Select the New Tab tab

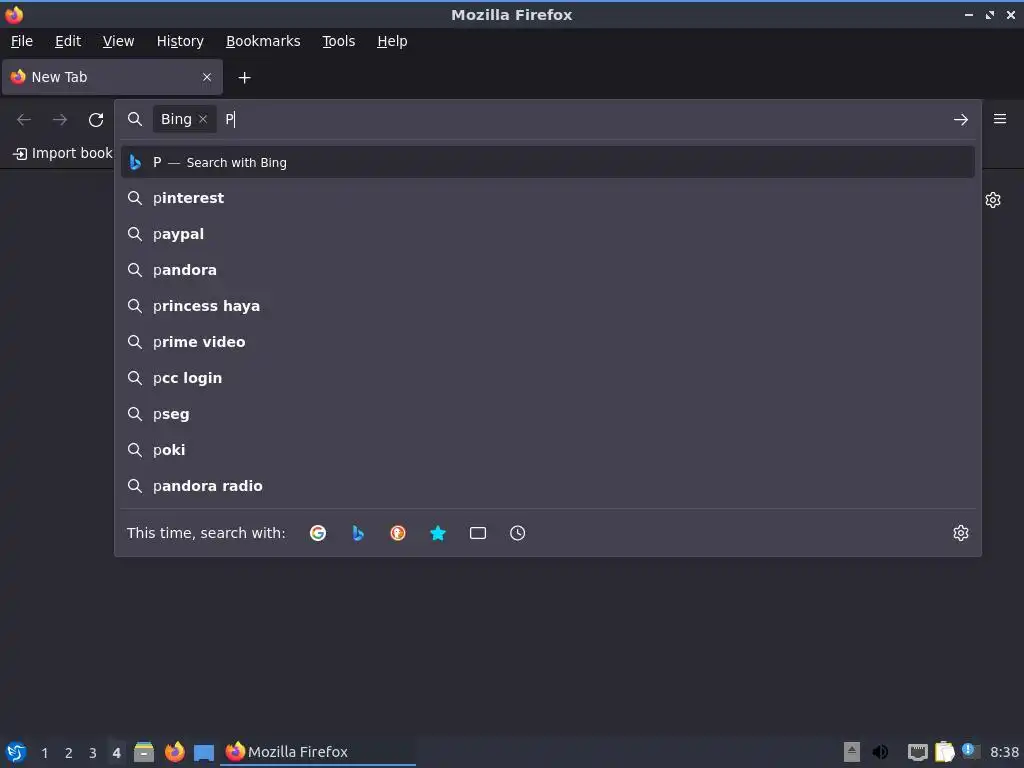pos(112,77)
